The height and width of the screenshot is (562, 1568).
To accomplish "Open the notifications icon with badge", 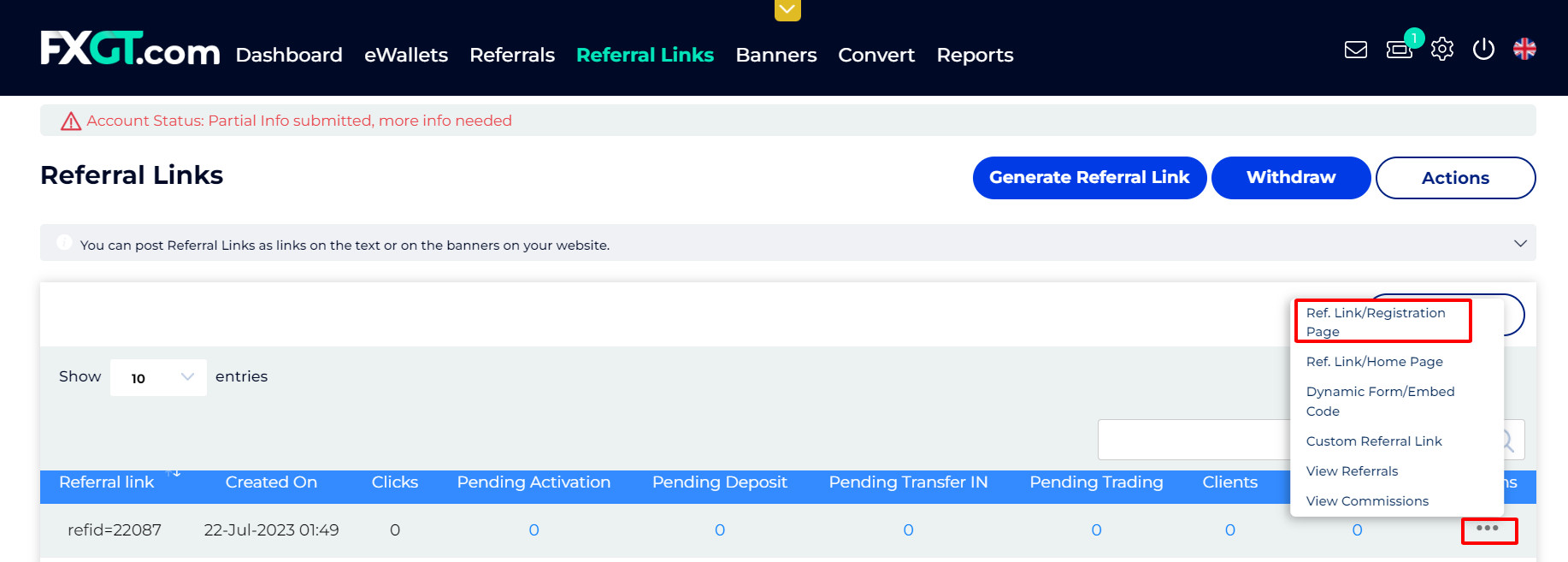I will (1400, 50).
